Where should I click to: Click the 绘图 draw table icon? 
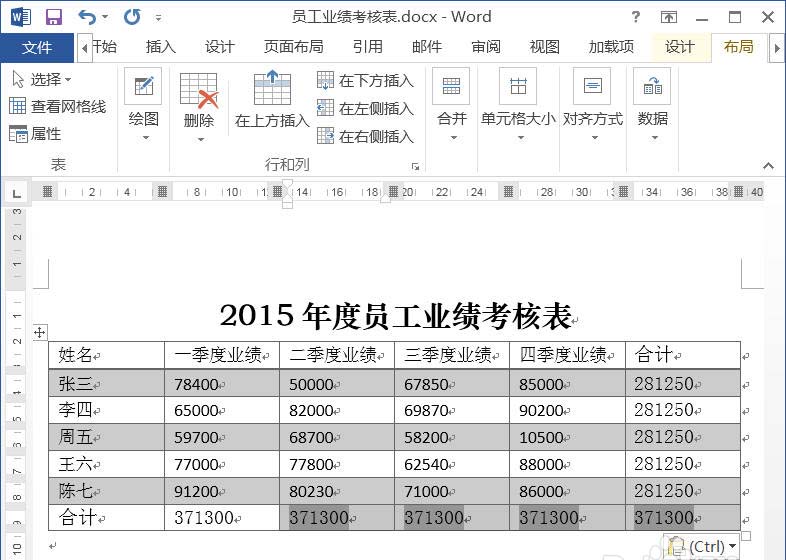click(x=143, y=86)
